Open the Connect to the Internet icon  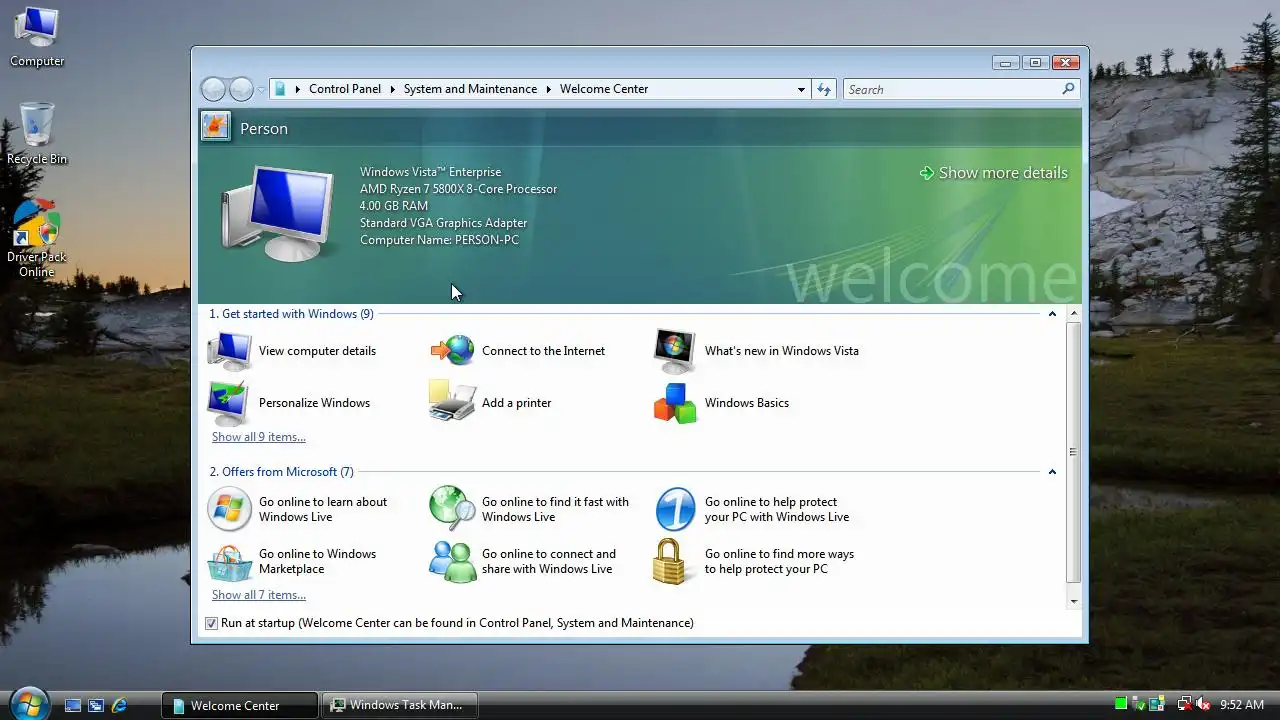[452, 351]
